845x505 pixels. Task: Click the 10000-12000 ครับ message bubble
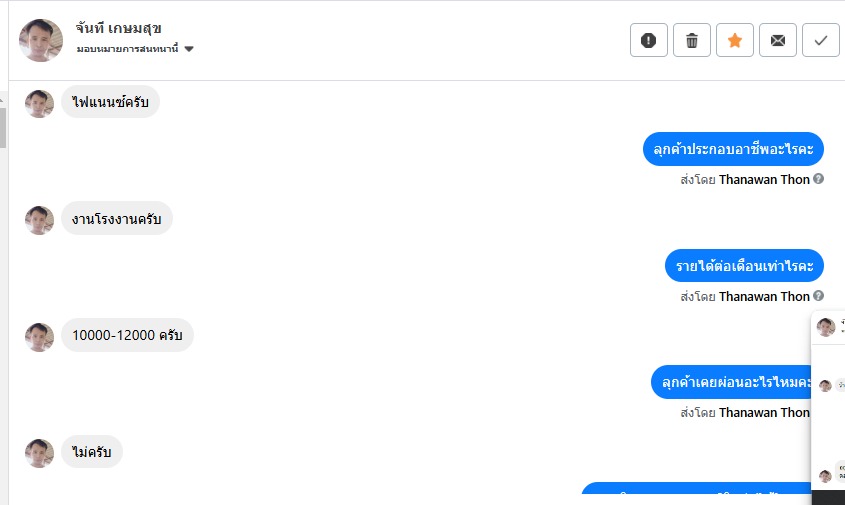click(127, 335)
